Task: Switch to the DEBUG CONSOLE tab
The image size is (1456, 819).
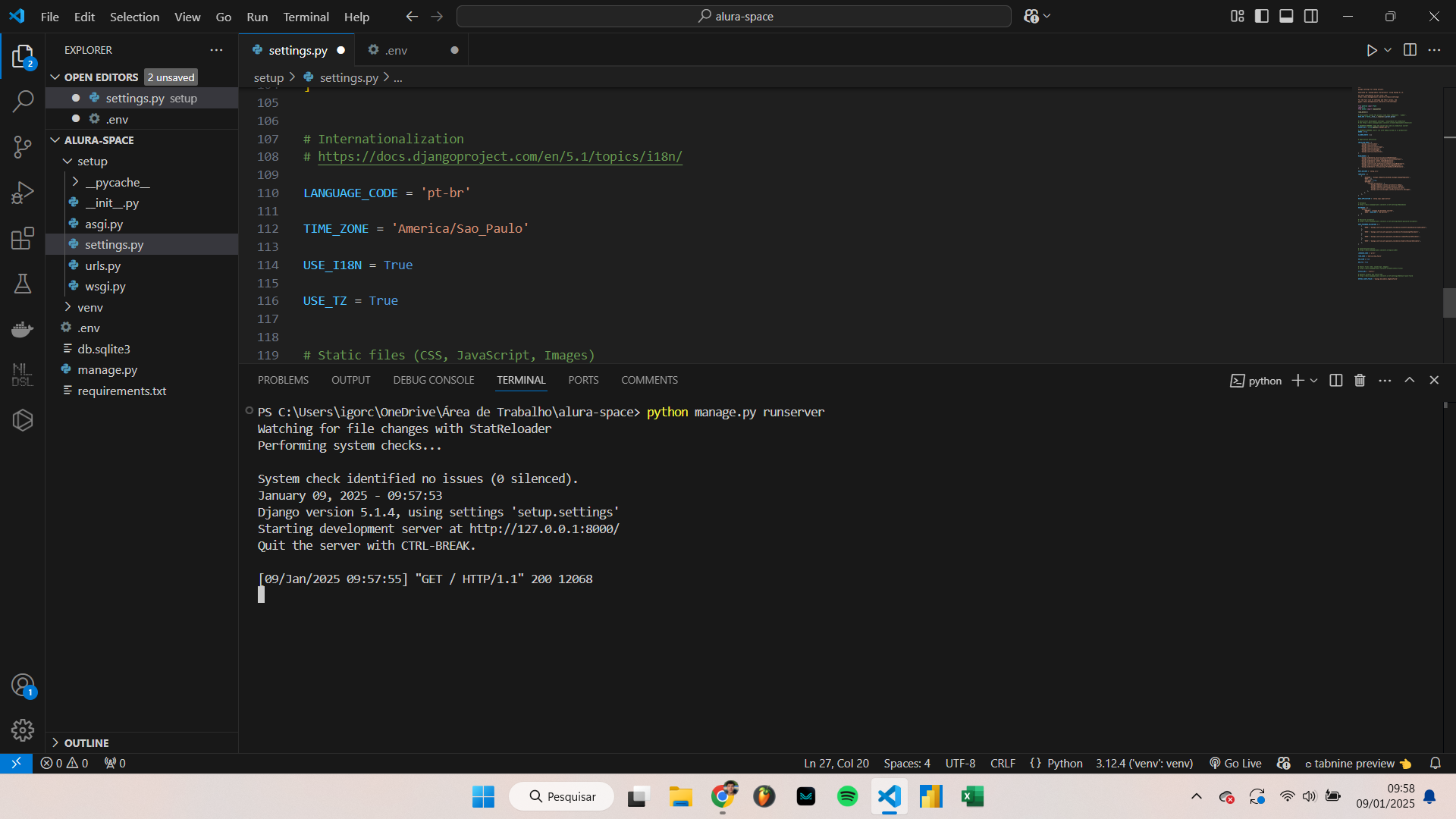Action: tap(434, 380)
